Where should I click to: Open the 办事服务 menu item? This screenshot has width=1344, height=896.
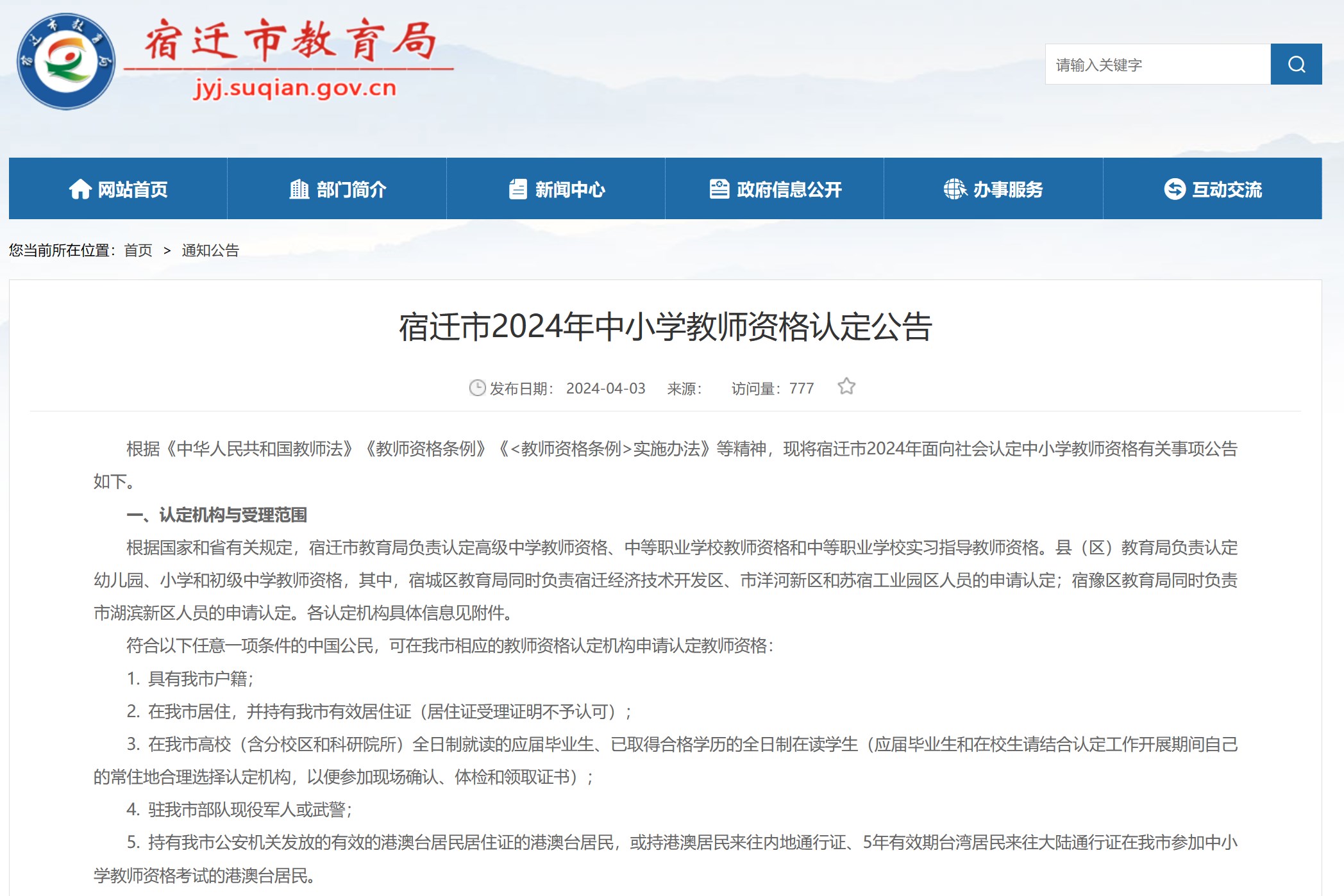(x=993, y=188)
